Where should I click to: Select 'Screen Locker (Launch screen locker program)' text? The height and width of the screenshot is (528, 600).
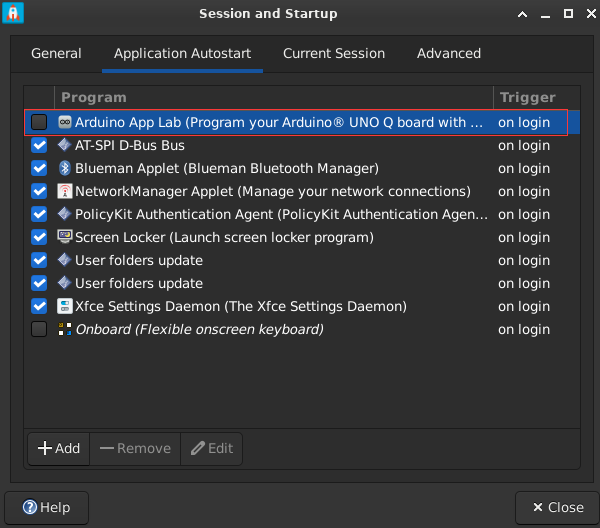[x=224, y=237]
